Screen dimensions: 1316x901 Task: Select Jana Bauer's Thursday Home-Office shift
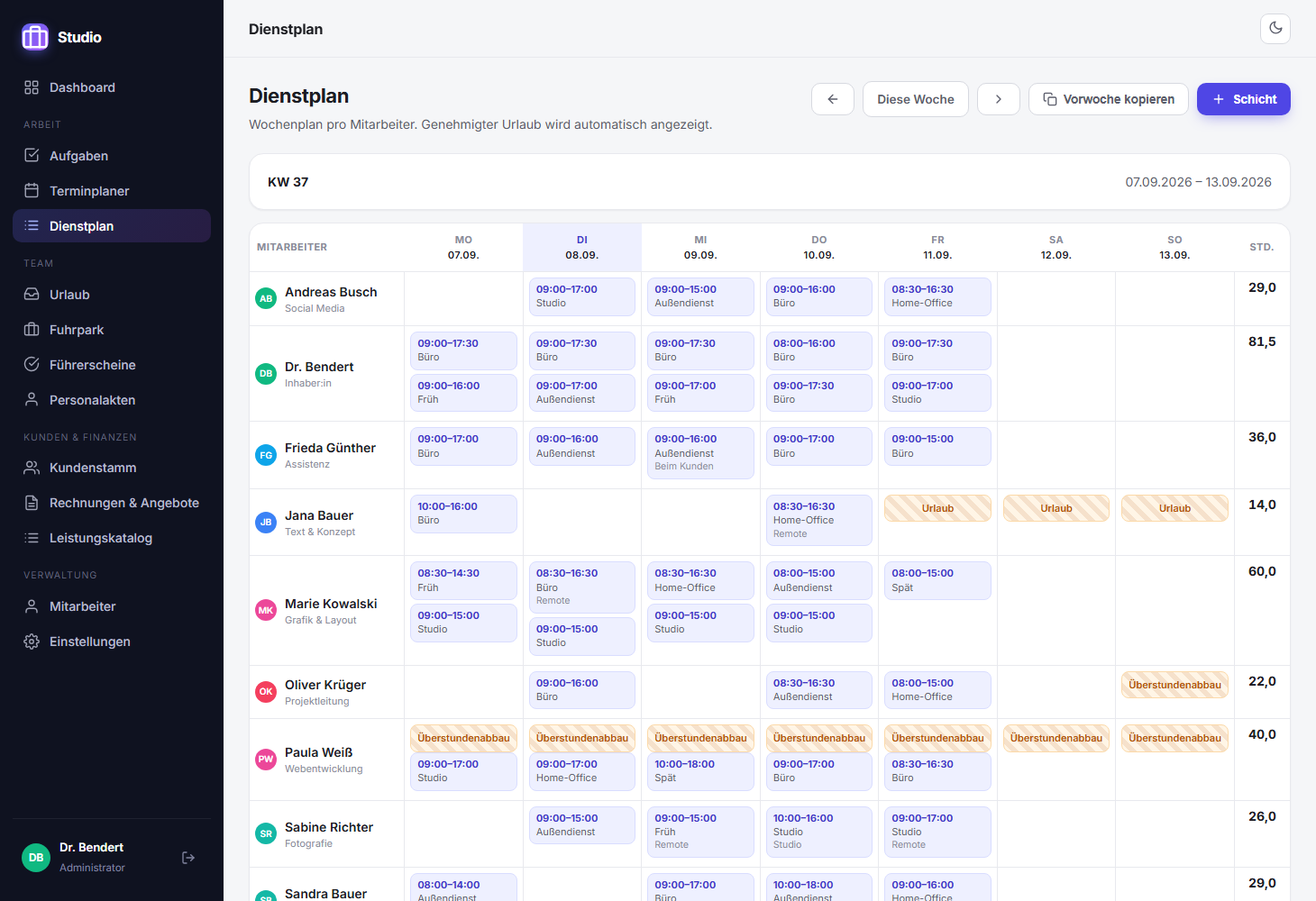(819, 520)
